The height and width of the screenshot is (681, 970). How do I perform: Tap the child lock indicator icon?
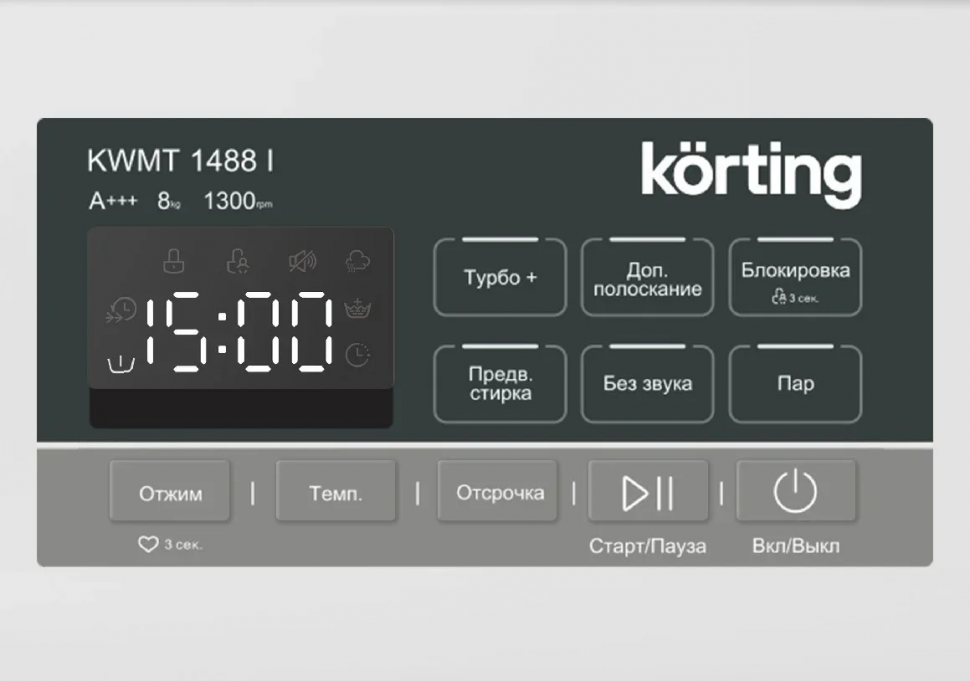[238, 261]
